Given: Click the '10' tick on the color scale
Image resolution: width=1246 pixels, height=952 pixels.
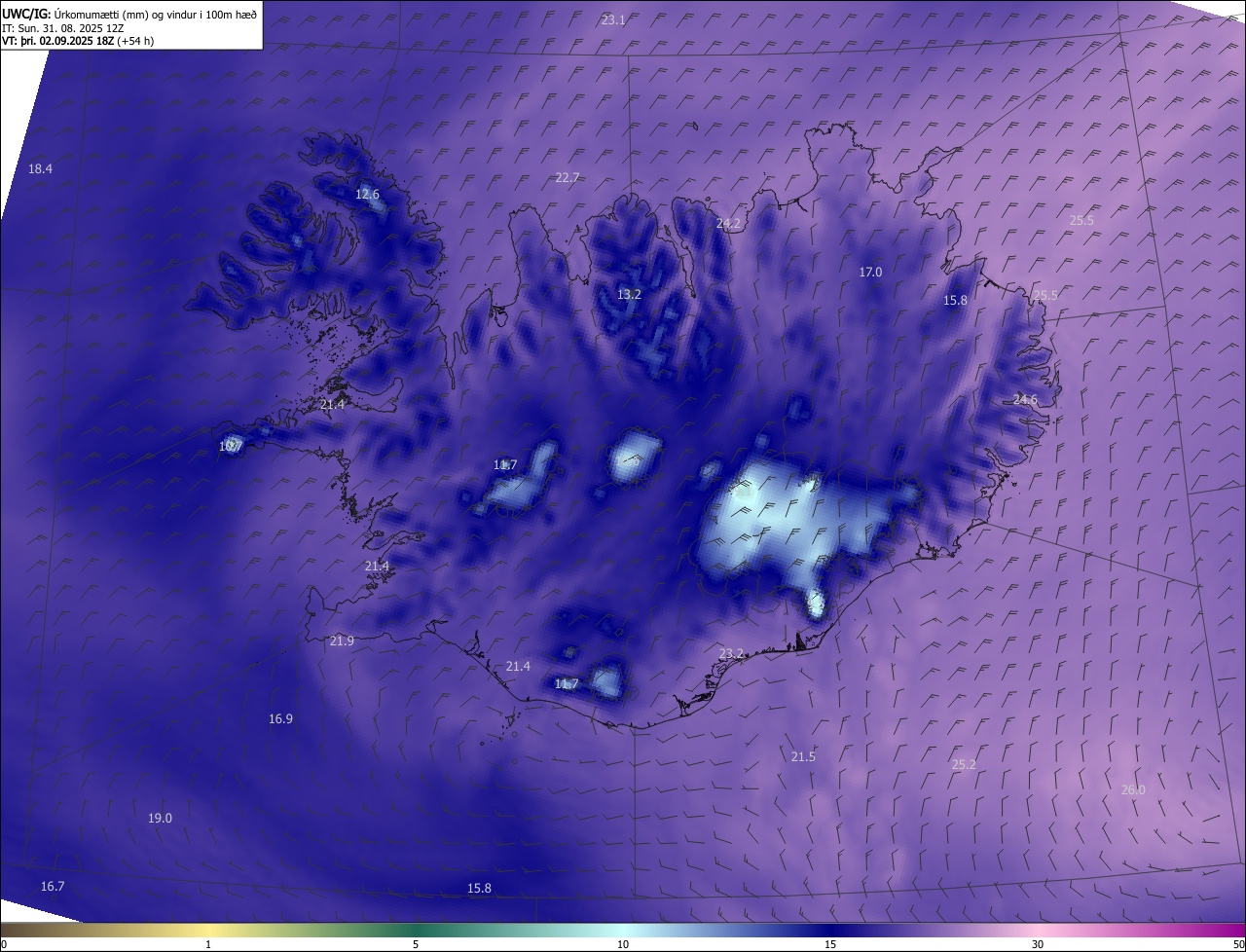Looking at the screenshot, I should [623, 944].
